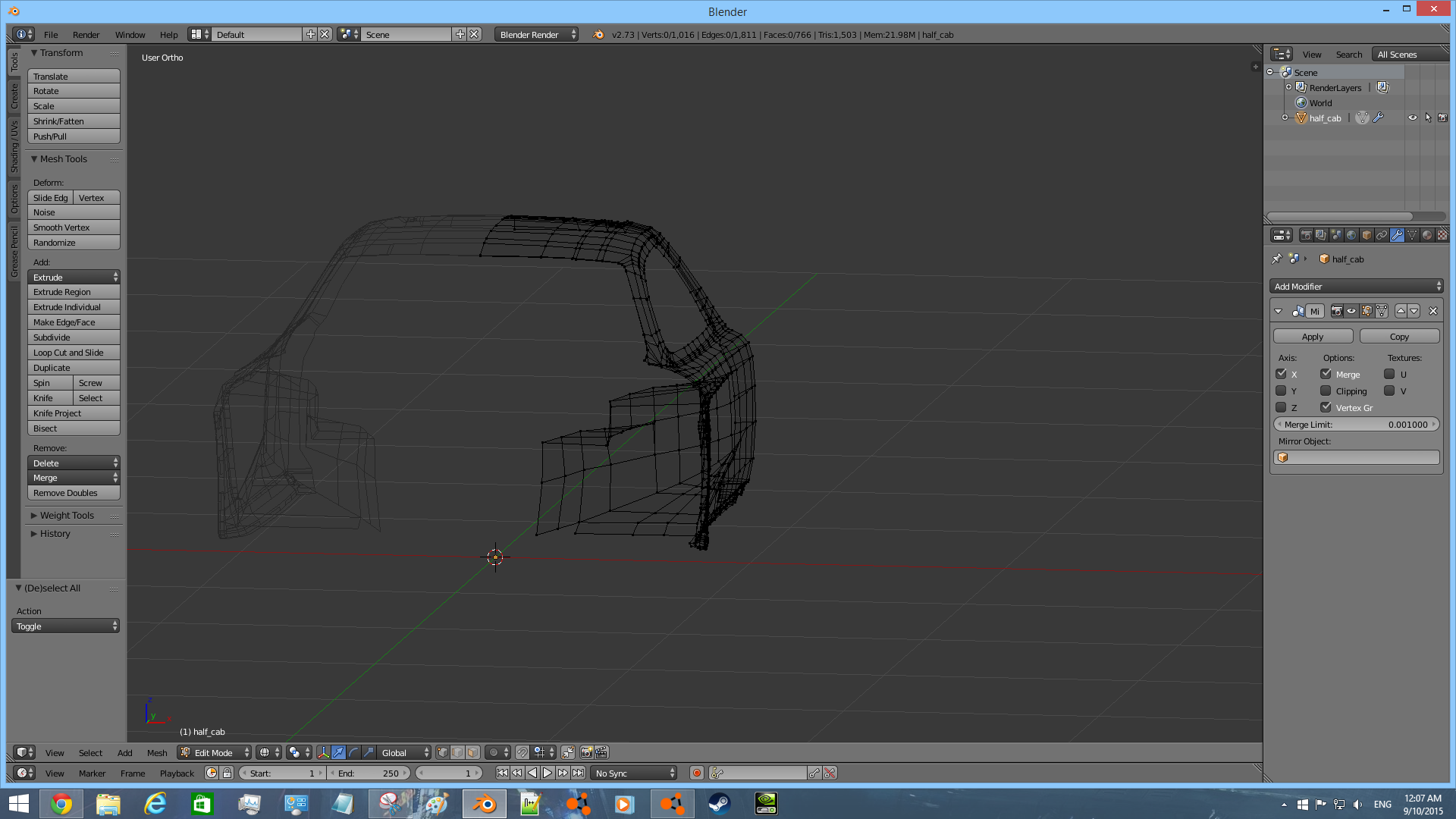Open the render layers properties tab
Viewport: 1456px width, 819px height.
(1321, 235)
